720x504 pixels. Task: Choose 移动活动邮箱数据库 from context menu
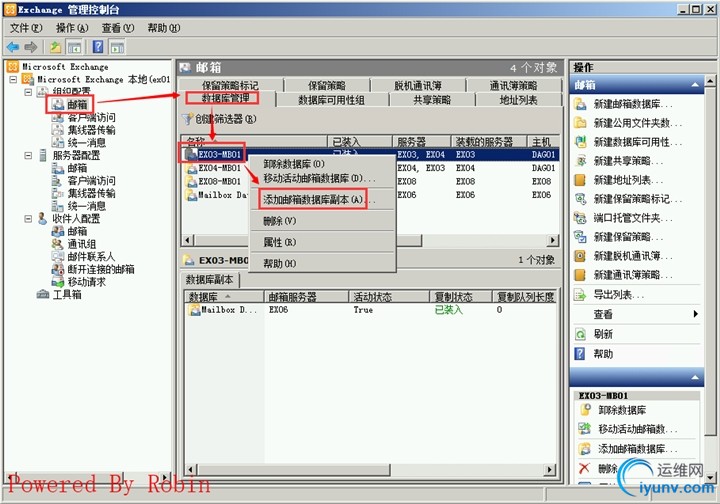322,178
